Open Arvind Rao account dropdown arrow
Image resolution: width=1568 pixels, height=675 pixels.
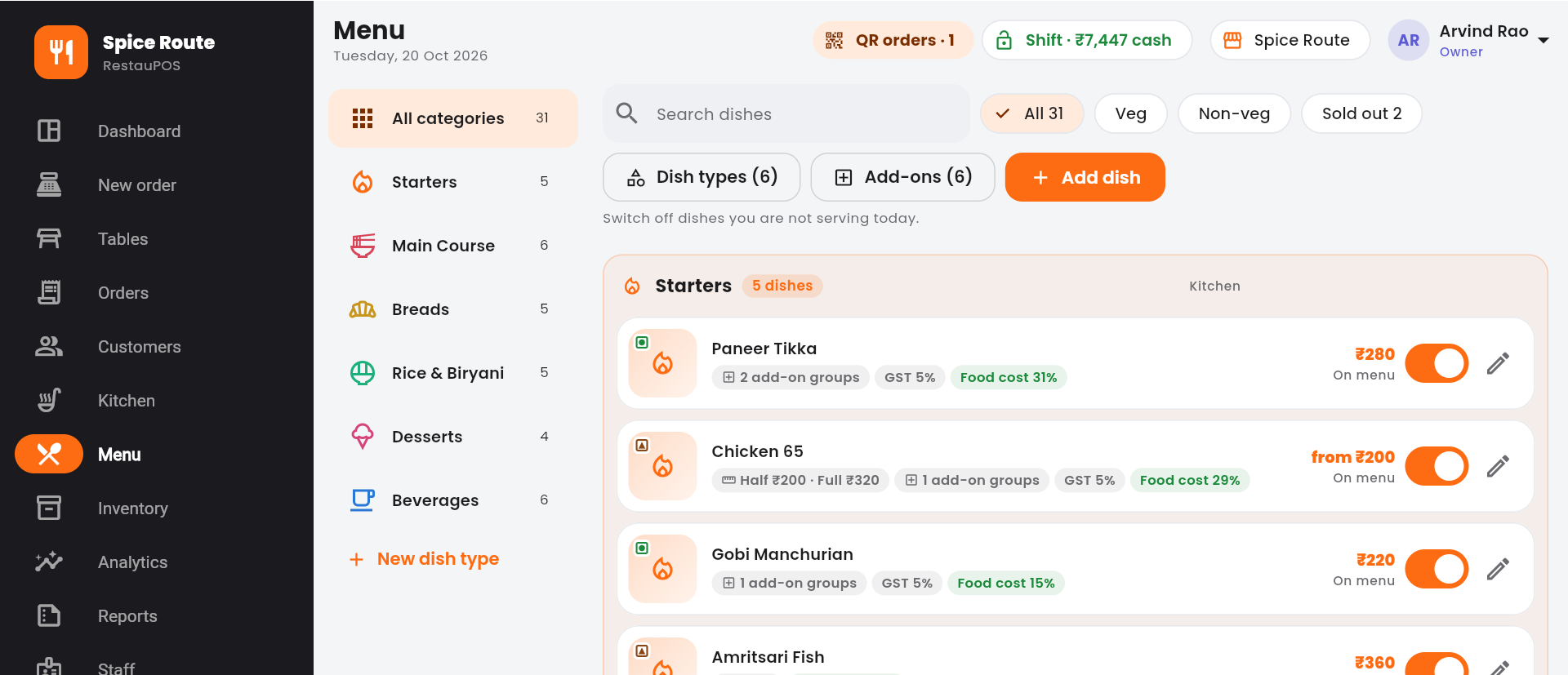click(1543, 40)
